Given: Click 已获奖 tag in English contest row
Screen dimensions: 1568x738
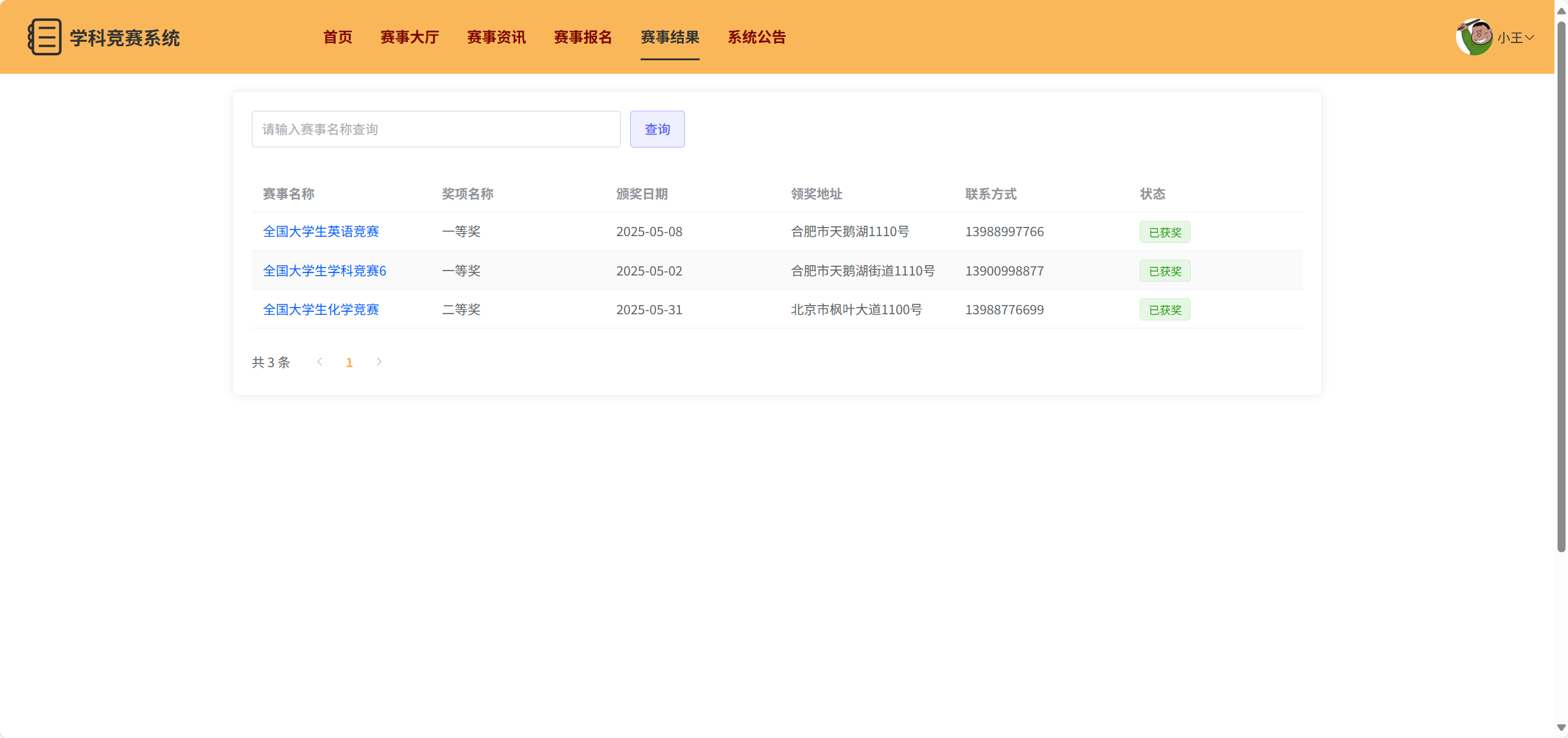Looking at the screenshot, I should coord(1164,232).
